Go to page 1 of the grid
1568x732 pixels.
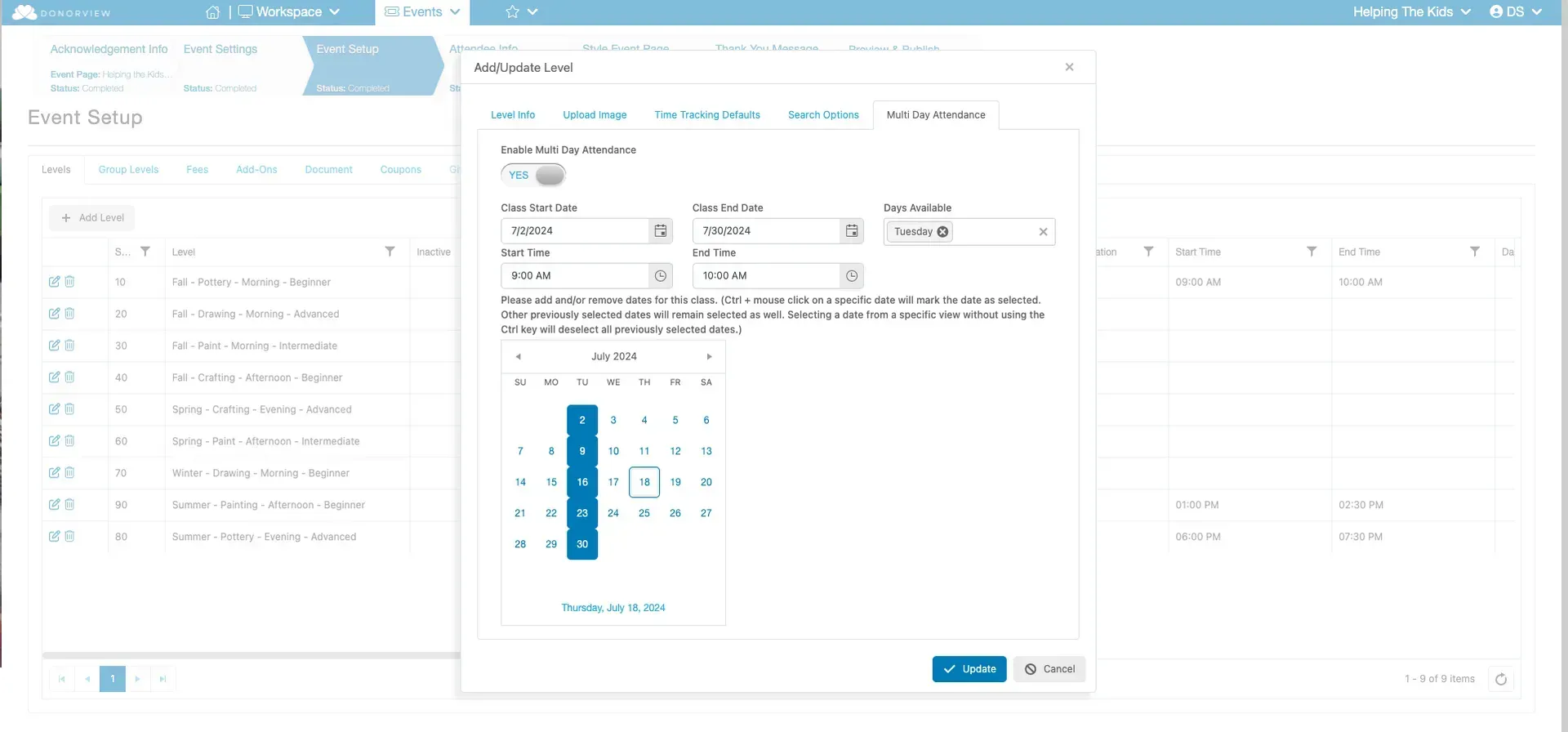[x=113, y=679]
